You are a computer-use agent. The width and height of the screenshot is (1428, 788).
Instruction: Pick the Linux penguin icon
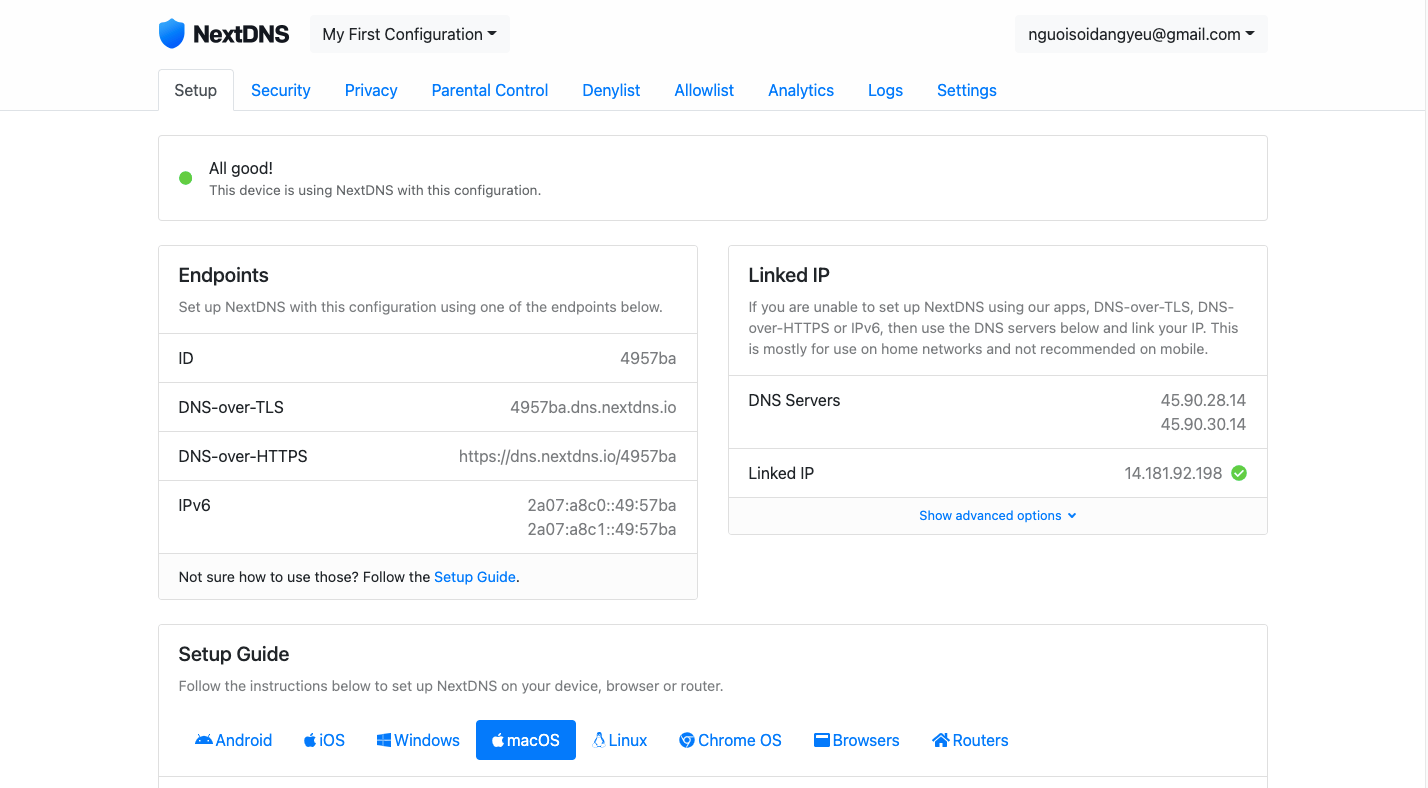(600, 740)
